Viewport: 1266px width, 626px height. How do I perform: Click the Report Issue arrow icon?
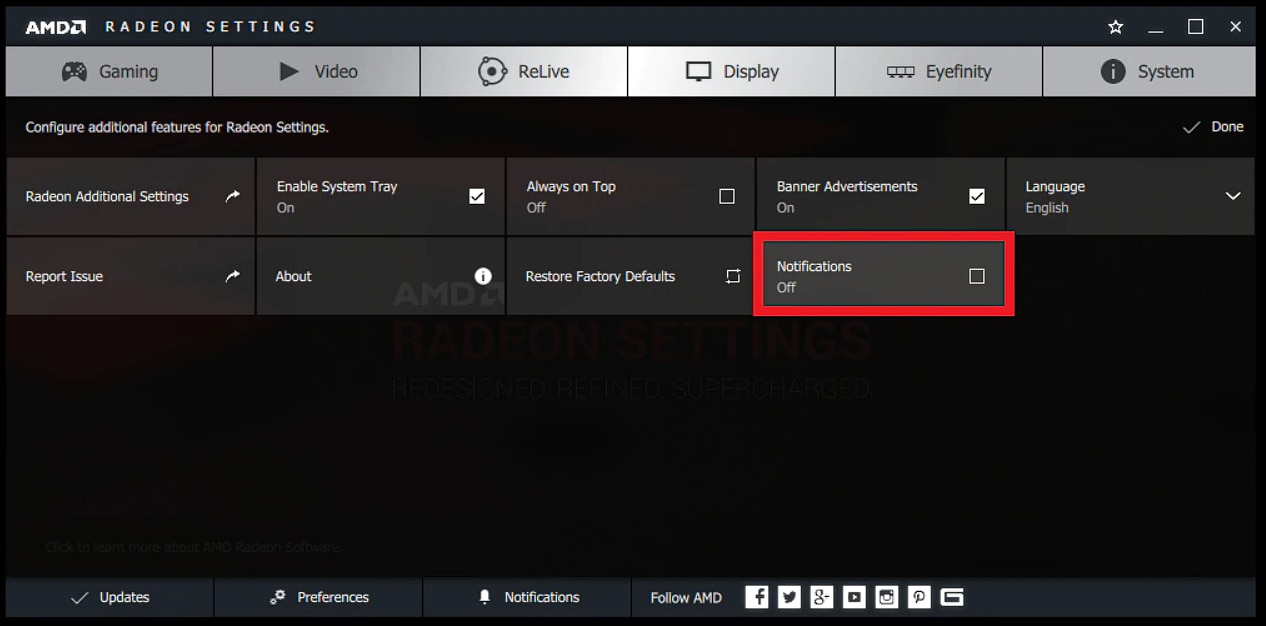233,276
